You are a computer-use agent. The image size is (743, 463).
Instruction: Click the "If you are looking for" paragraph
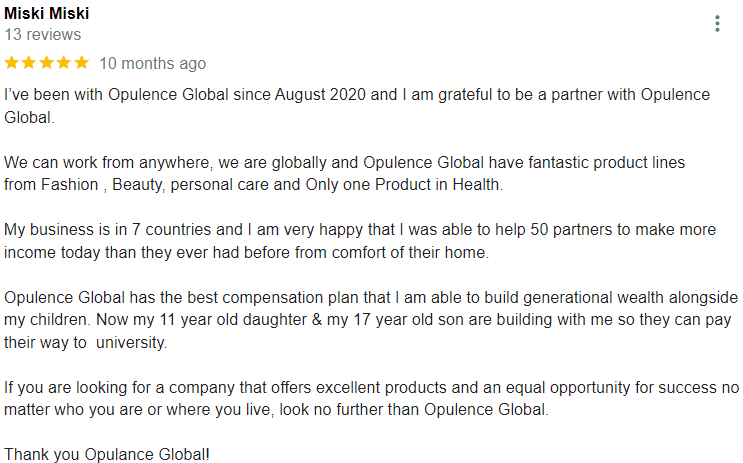[x=372, y=398]
